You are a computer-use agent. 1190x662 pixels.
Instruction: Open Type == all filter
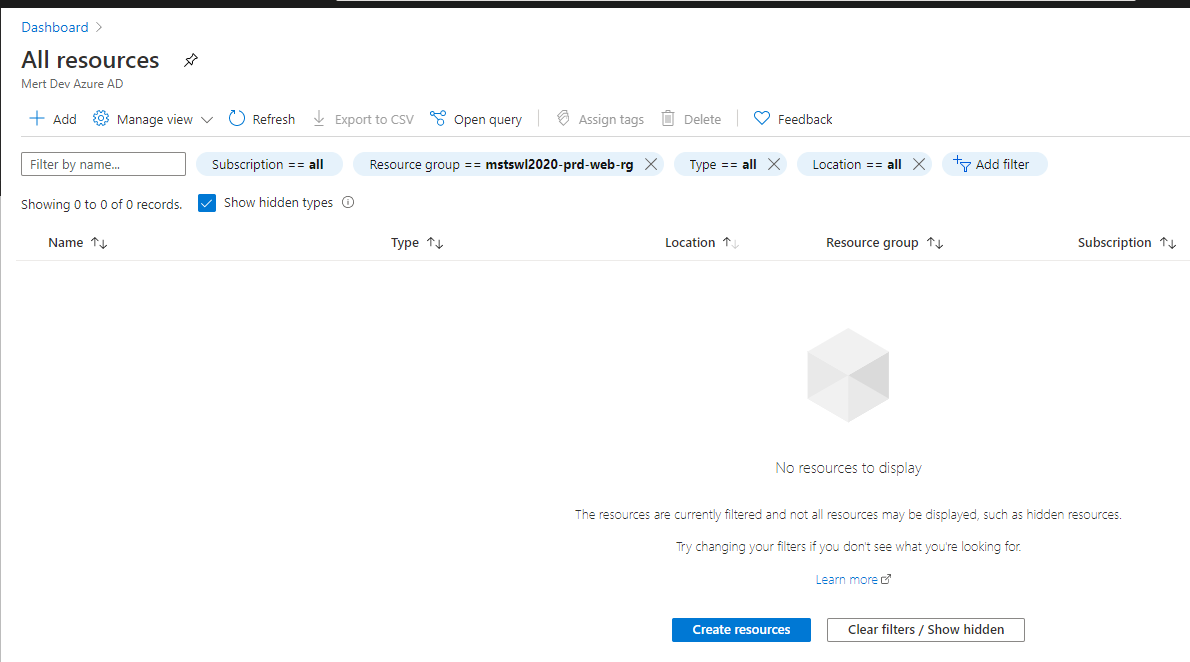(722, 164)
